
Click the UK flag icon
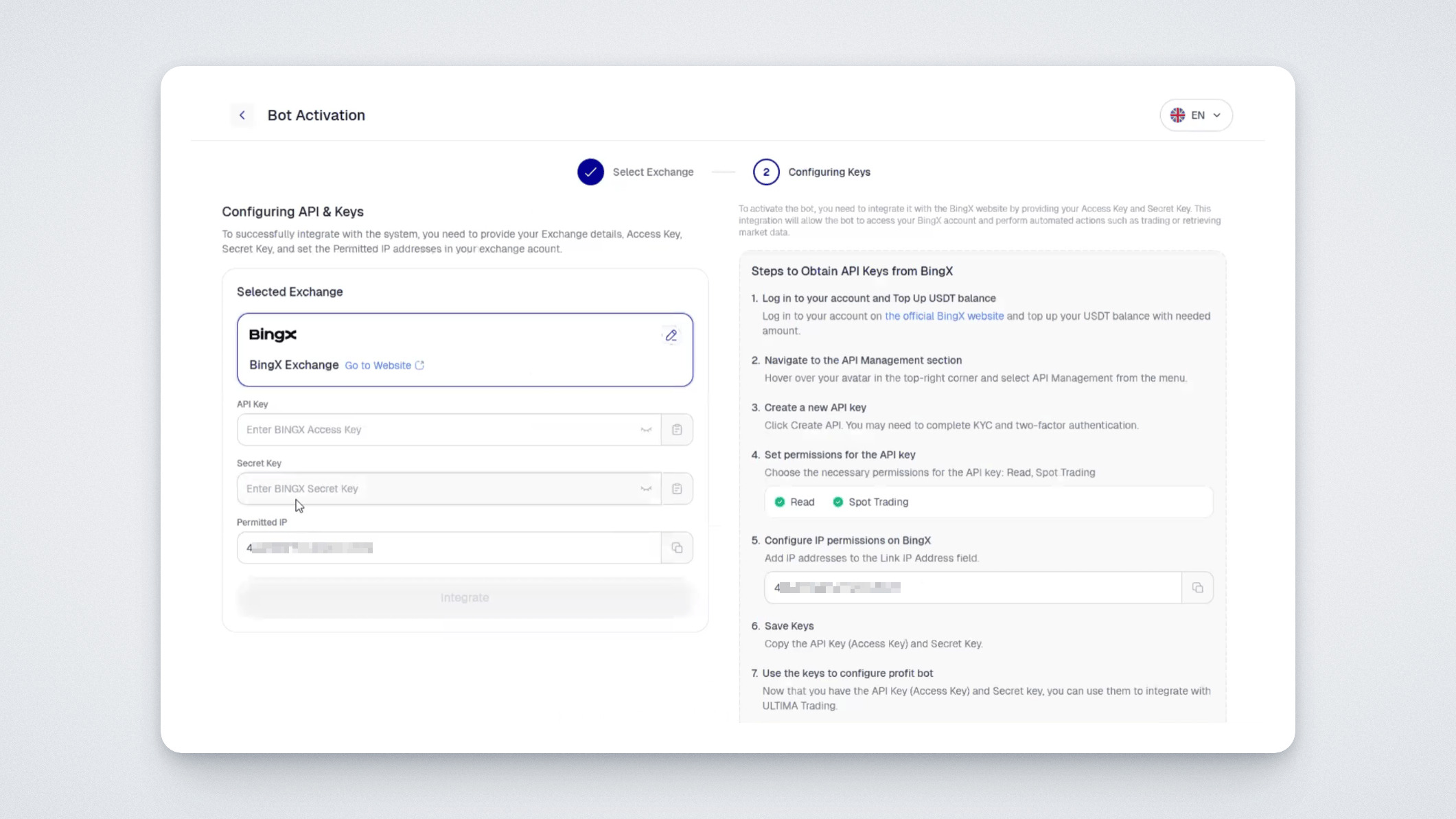click(1177, 115)
